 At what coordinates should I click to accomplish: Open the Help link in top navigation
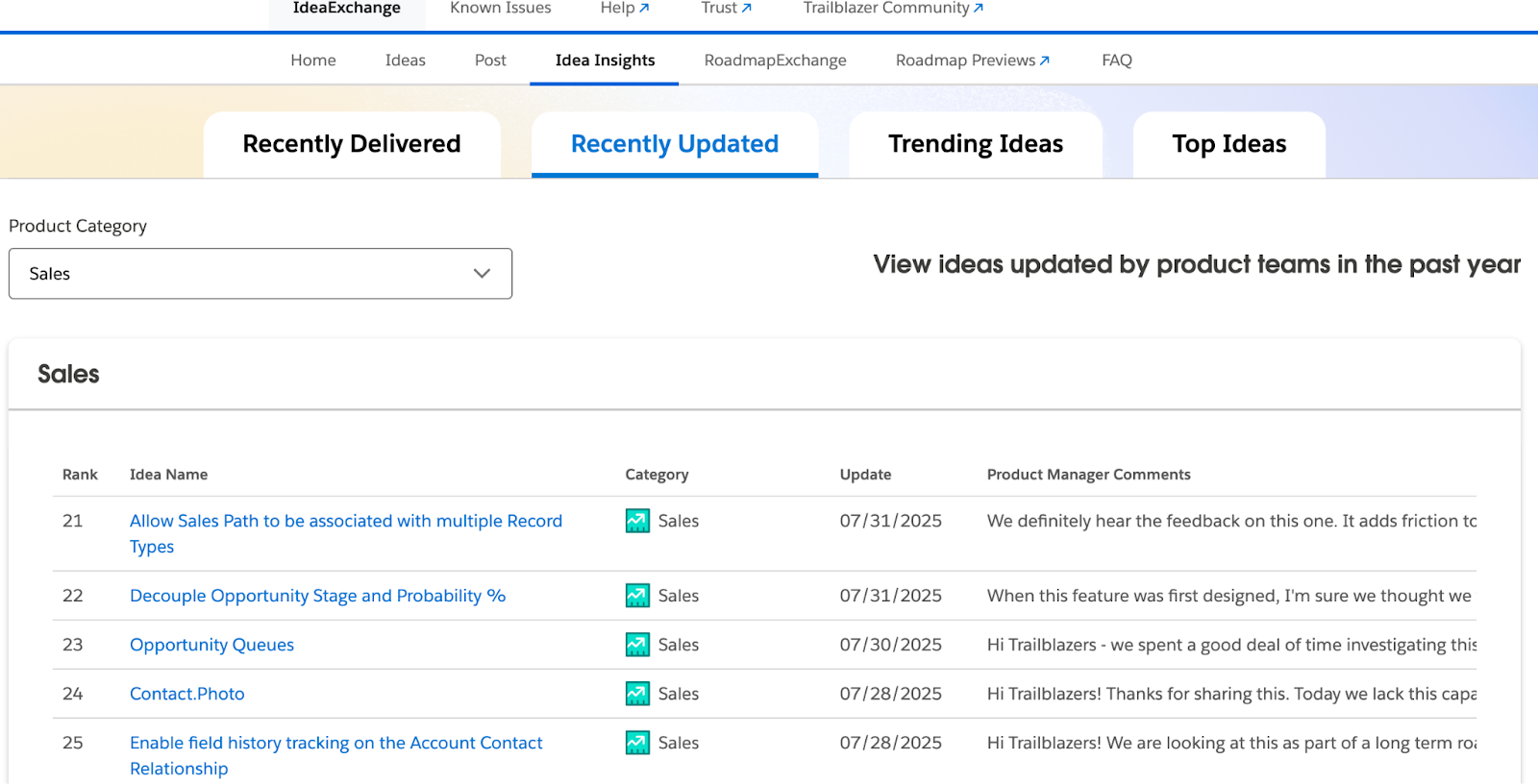coord(625,9)
